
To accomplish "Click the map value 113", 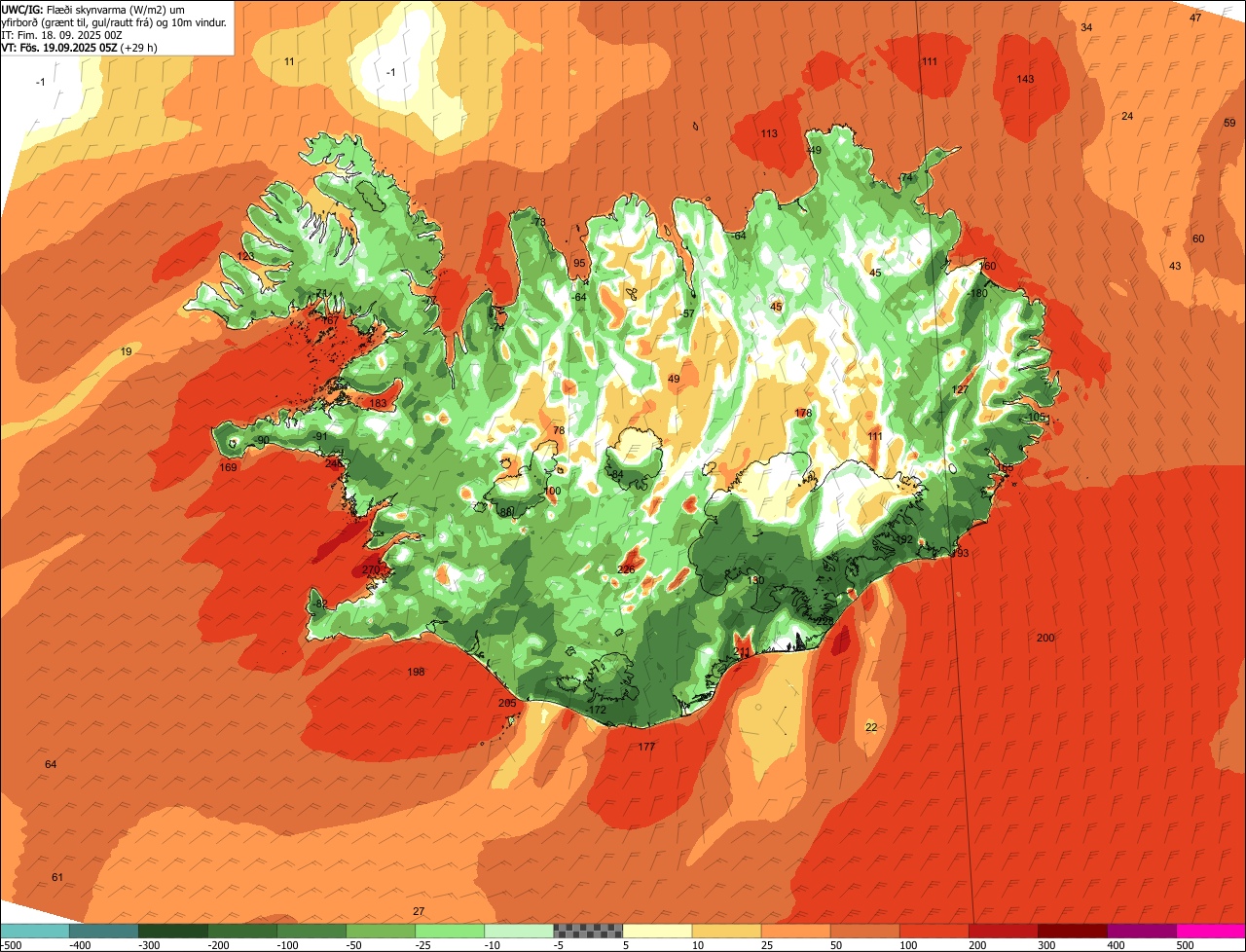I will (769, 133).
